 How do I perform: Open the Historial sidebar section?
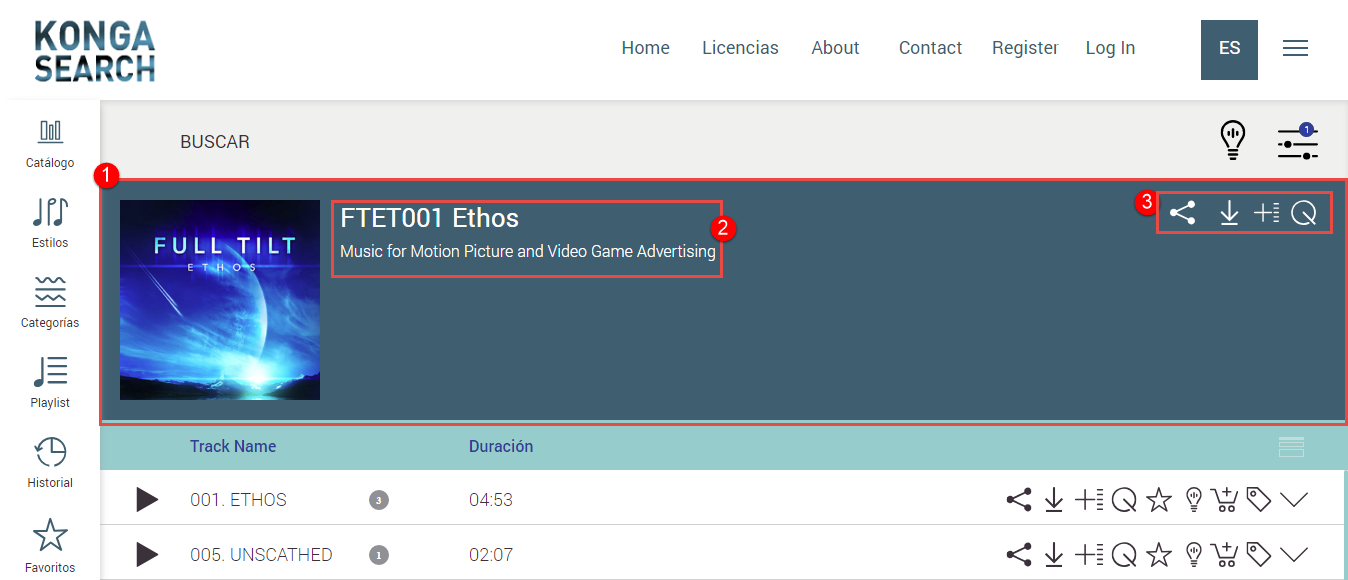[x=50, y=463]
